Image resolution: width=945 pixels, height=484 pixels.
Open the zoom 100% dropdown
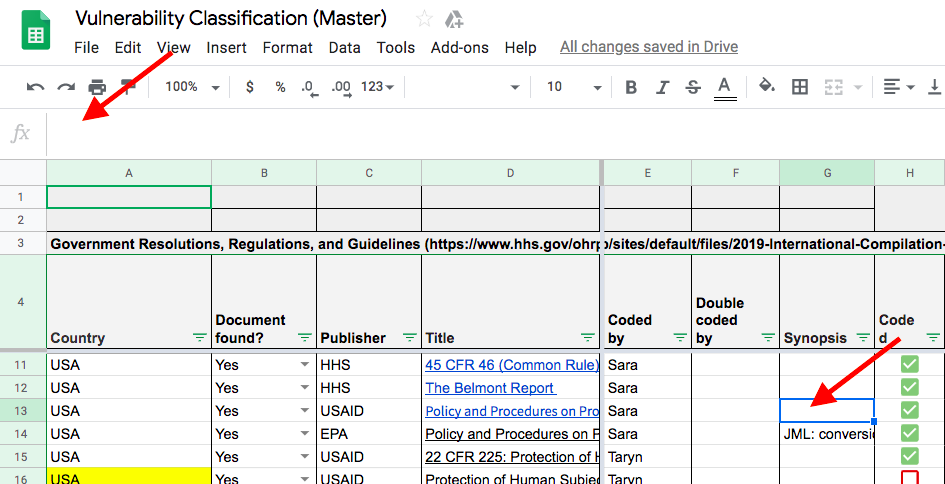click(193, 87)
